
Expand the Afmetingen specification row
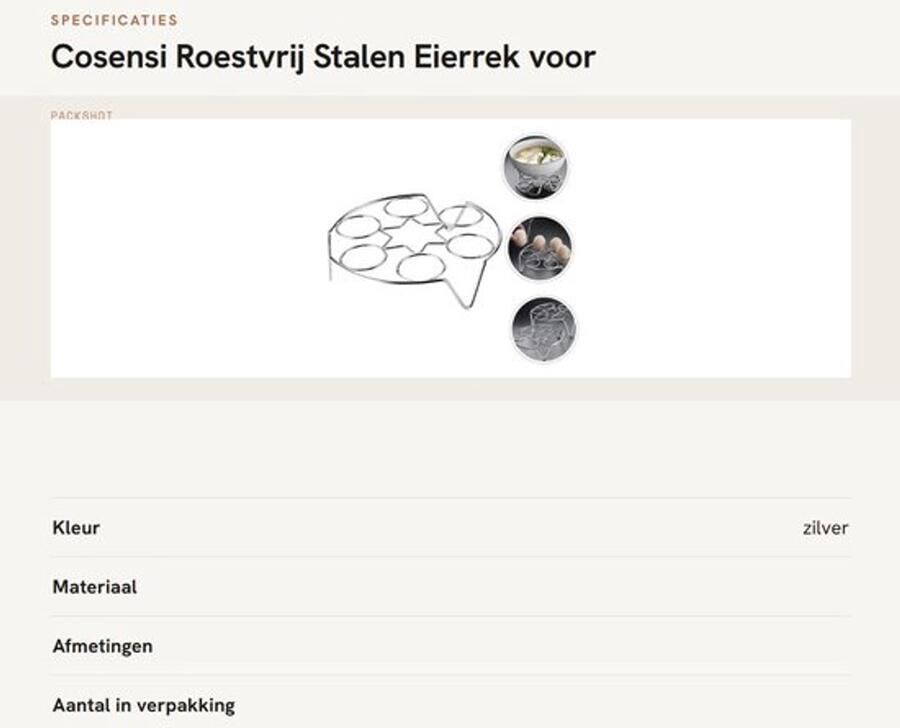[451, 646]
